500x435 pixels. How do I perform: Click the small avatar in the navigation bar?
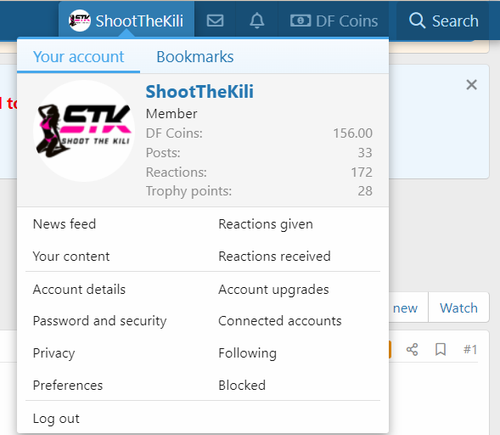click(x=79, y=21)
